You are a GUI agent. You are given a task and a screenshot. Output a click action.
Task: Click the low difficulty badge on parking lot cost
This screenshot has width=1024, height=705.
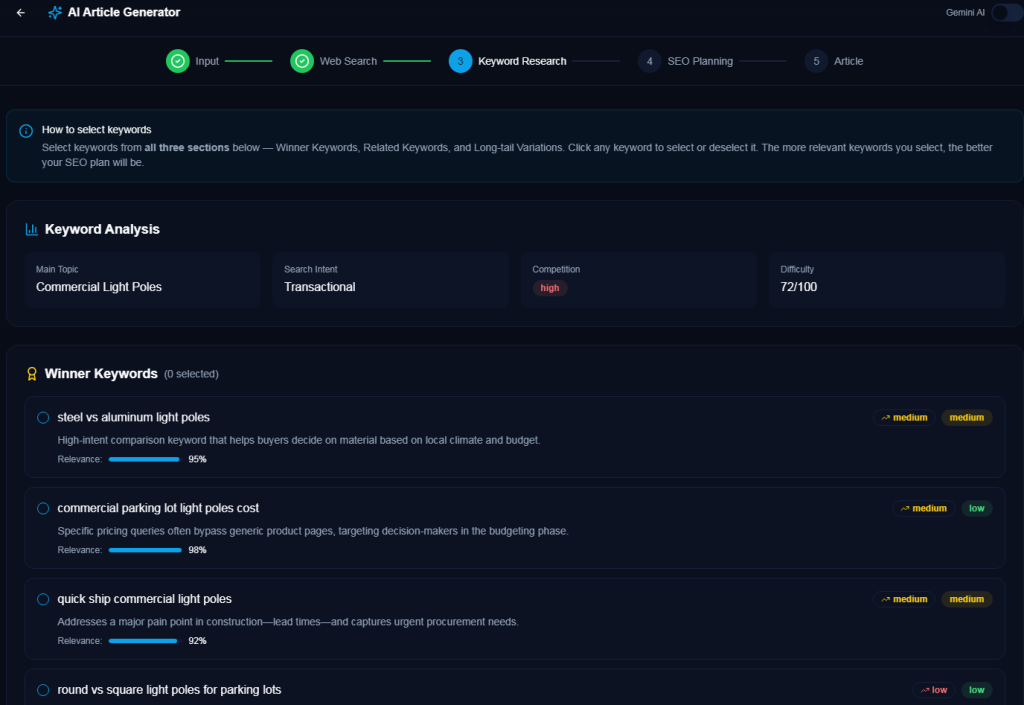tap(976, 509)
